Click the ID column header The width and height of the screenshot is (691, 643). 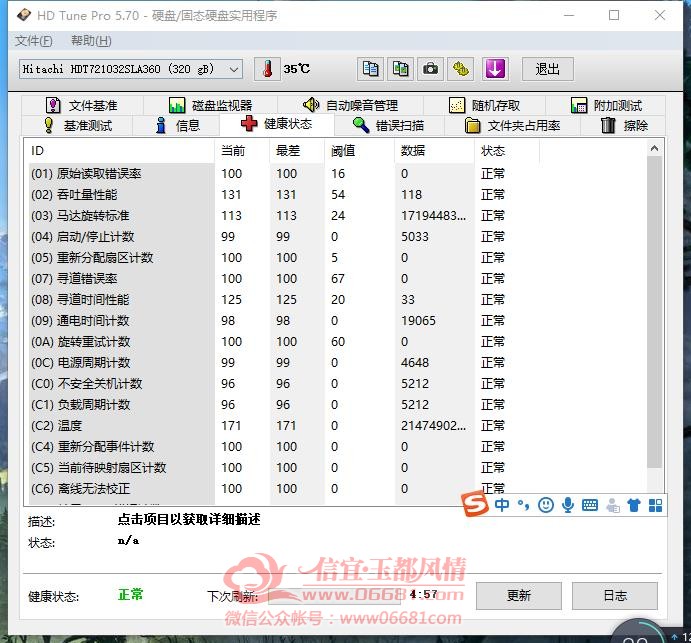(121, 151)
